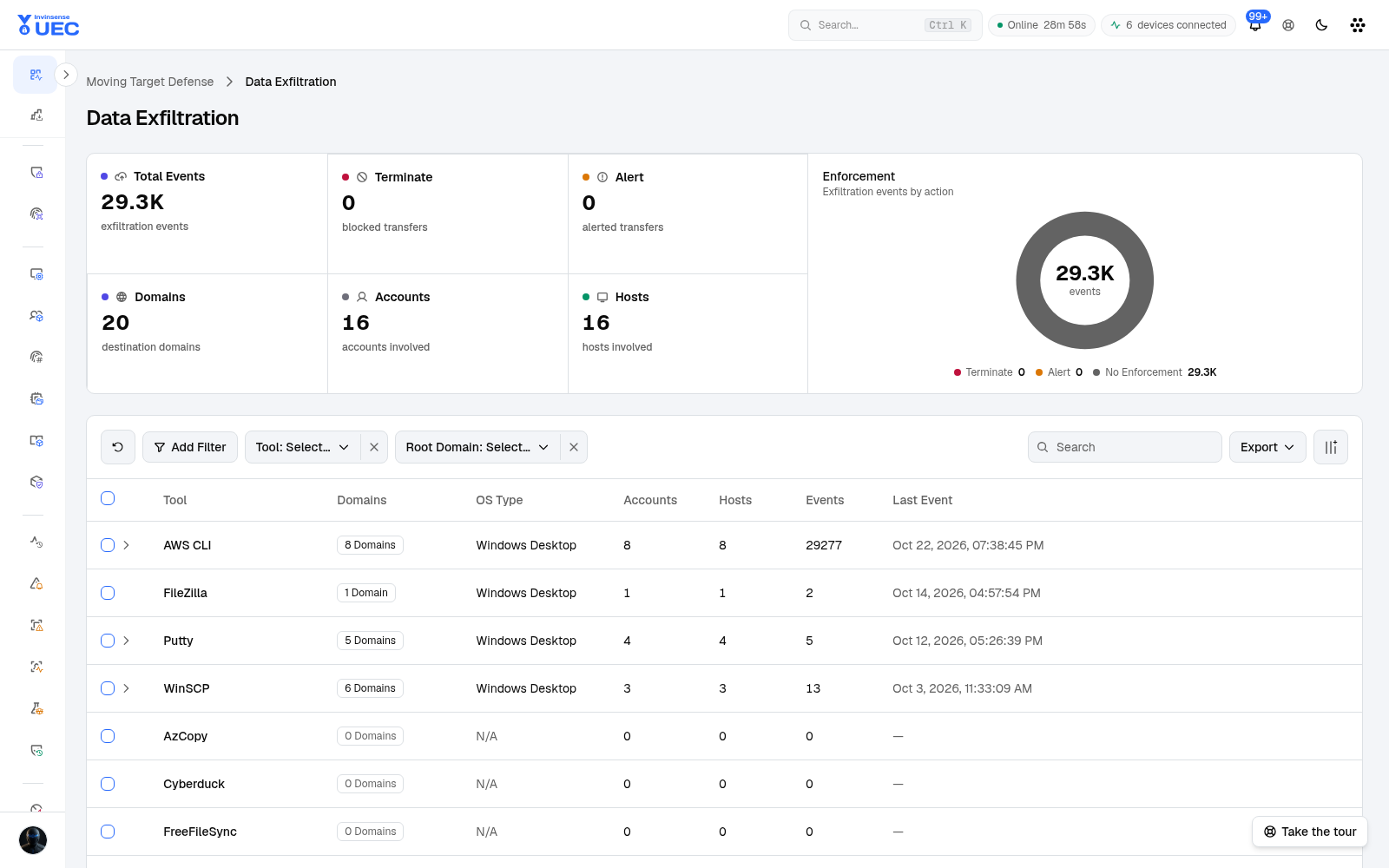The height and width of the screenshot is (868, 1389).
Task: Open the apps grid icon
Action: (1358, 25)
